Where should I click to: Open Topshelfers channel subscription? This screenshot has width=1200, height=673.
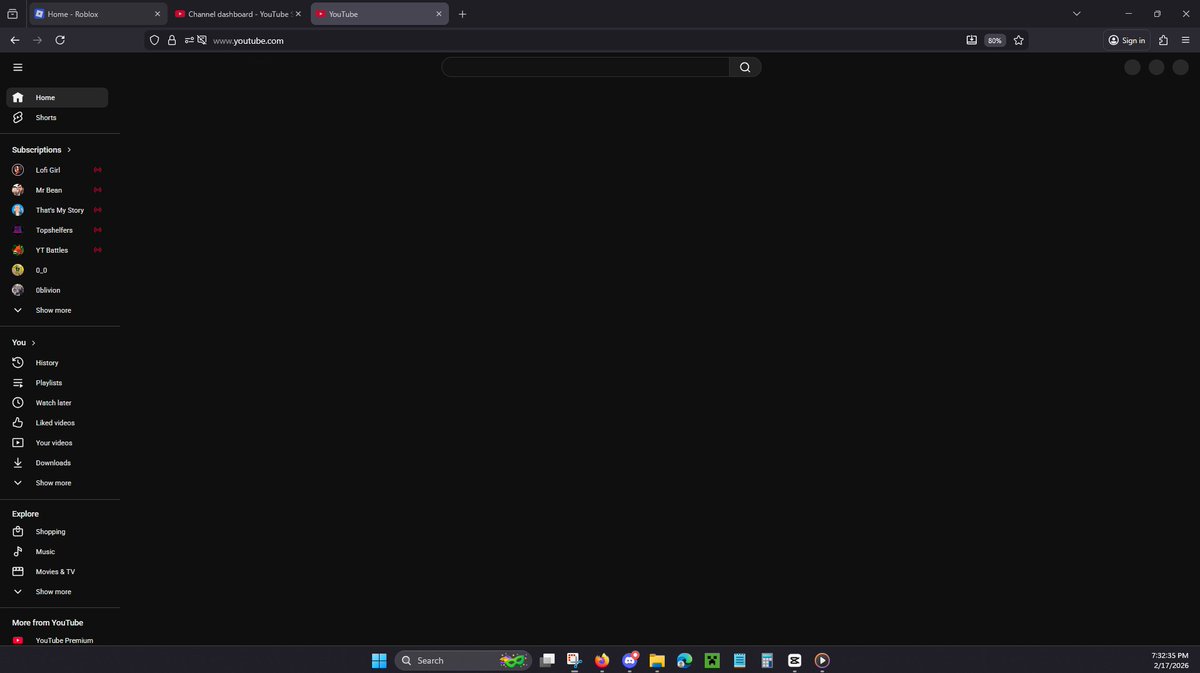[57, 230]
